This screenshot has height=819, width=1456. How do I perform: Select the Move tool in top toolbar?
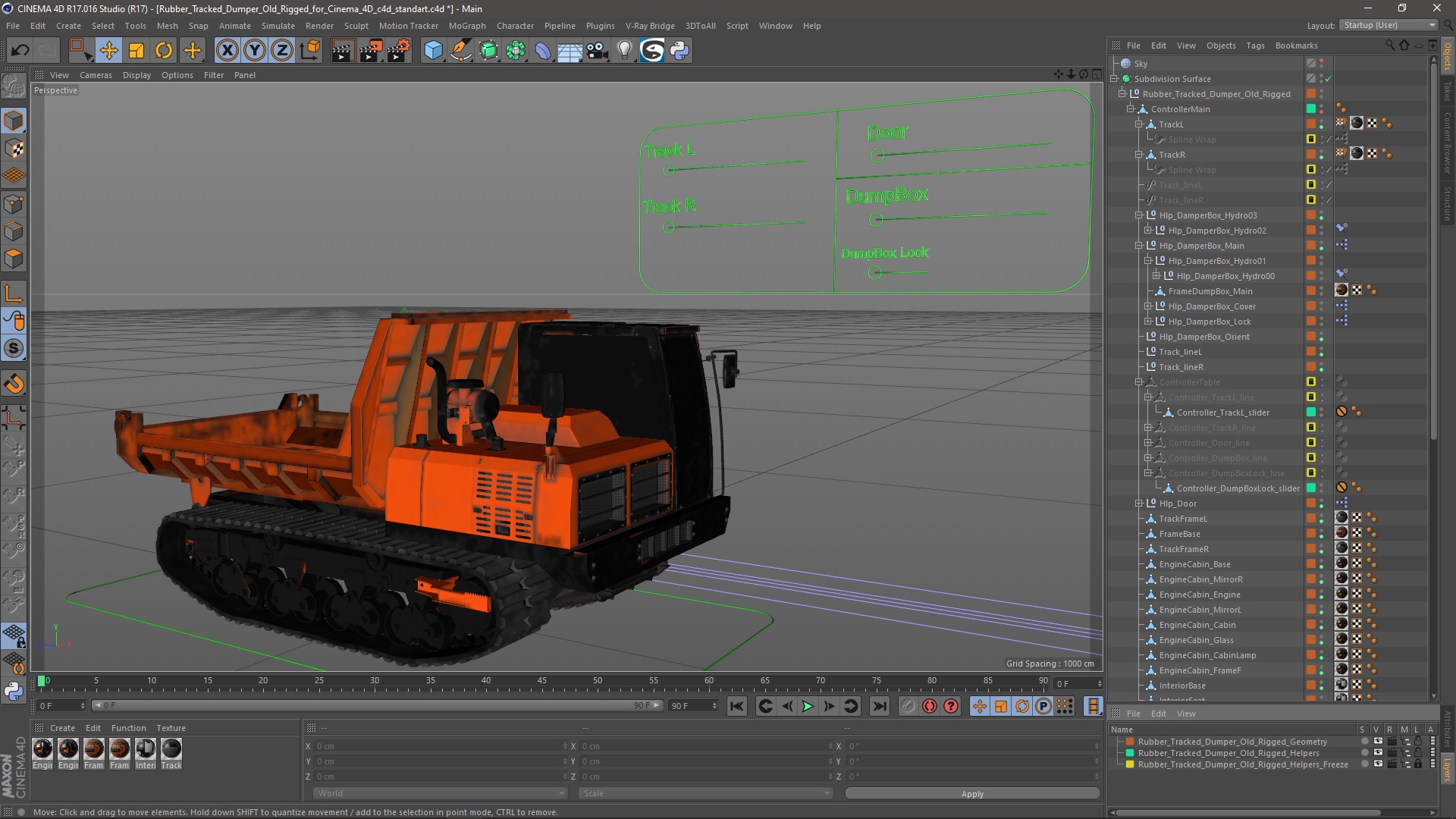(x=108, y=51)
